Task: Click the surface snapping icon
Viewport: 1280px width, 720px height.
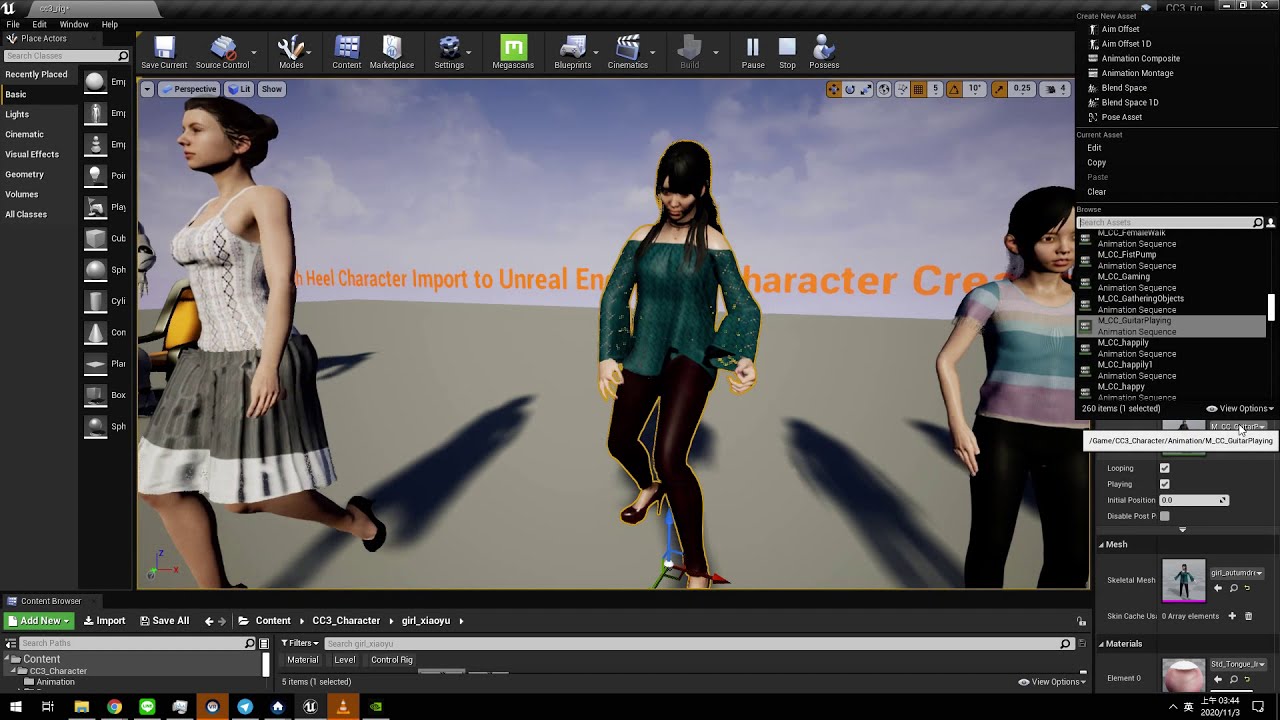Action: click(903, 89)
